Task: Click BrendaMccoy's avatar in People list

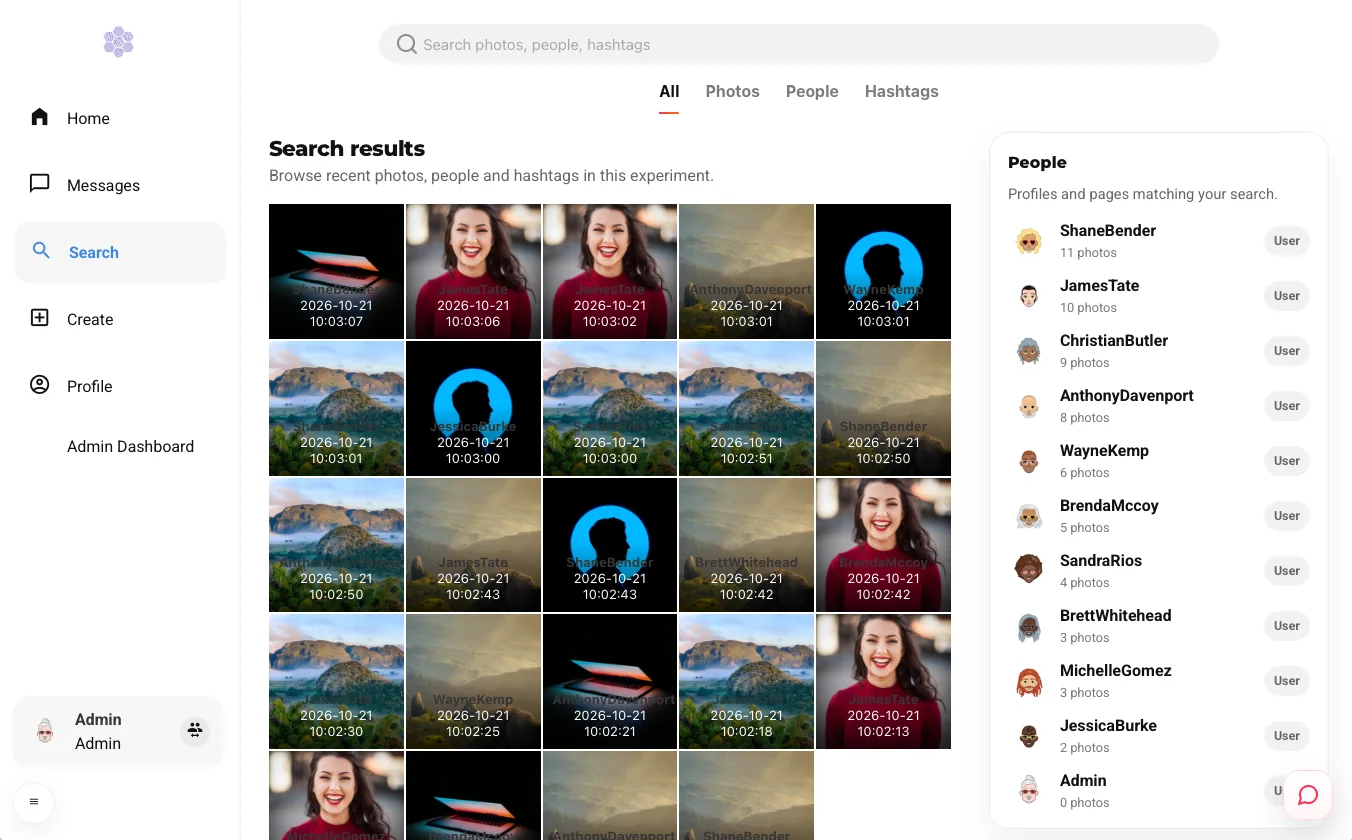Action: 1029,516
